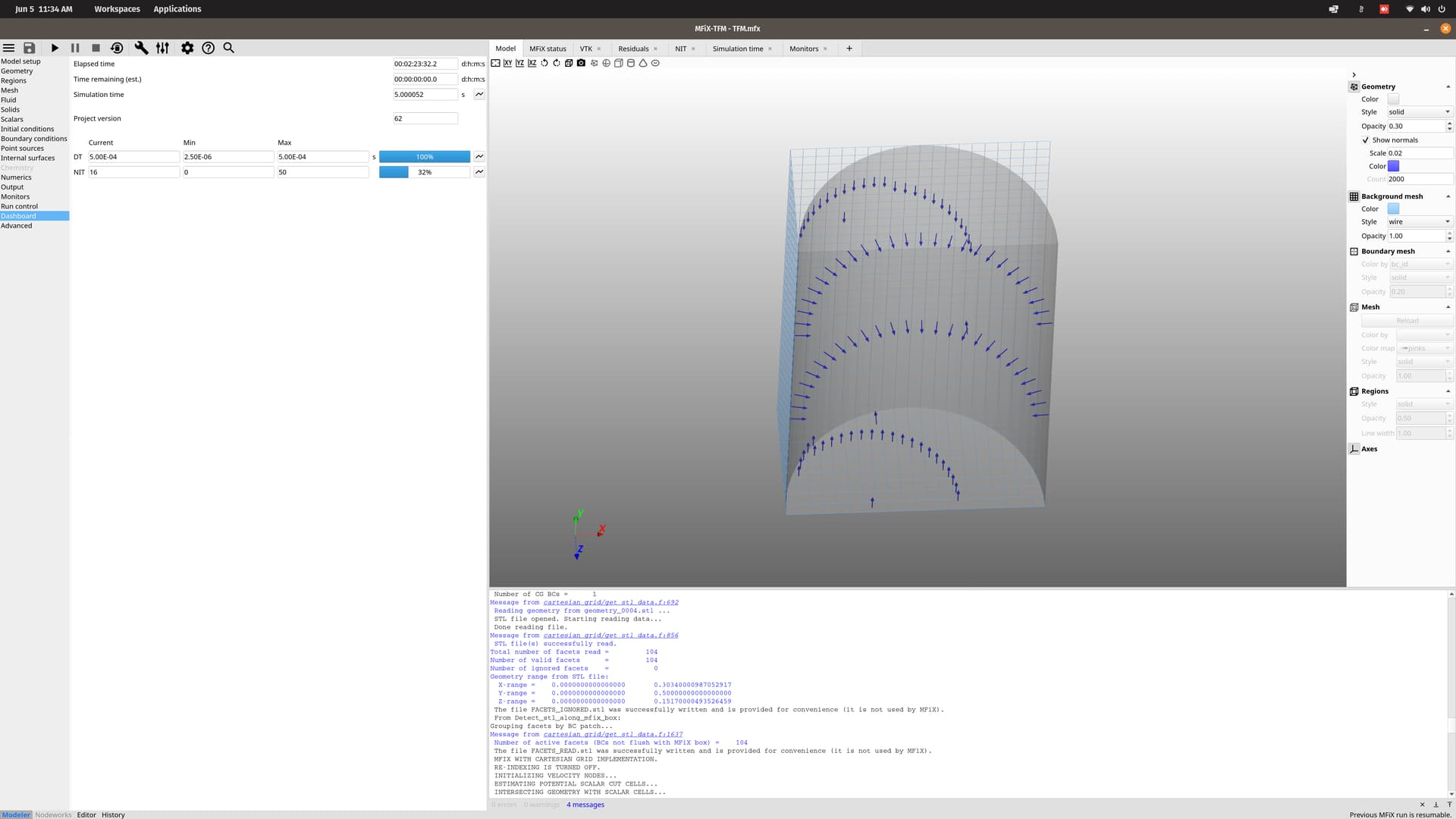Click the Run simulation play icon
This screenshot has height=819, width=1456.
click(55, 48)
